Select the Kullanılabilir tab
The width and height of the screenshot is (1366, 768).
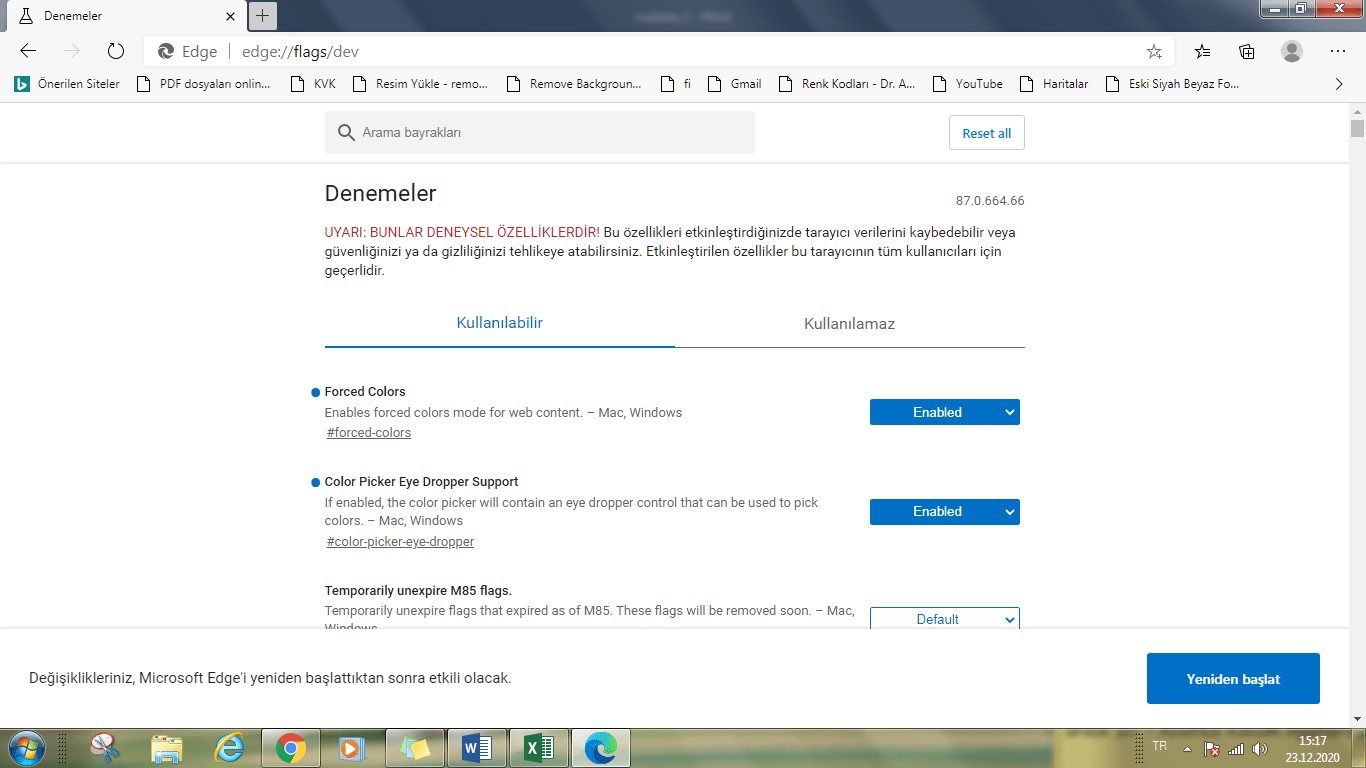click(x=499, y=323)
